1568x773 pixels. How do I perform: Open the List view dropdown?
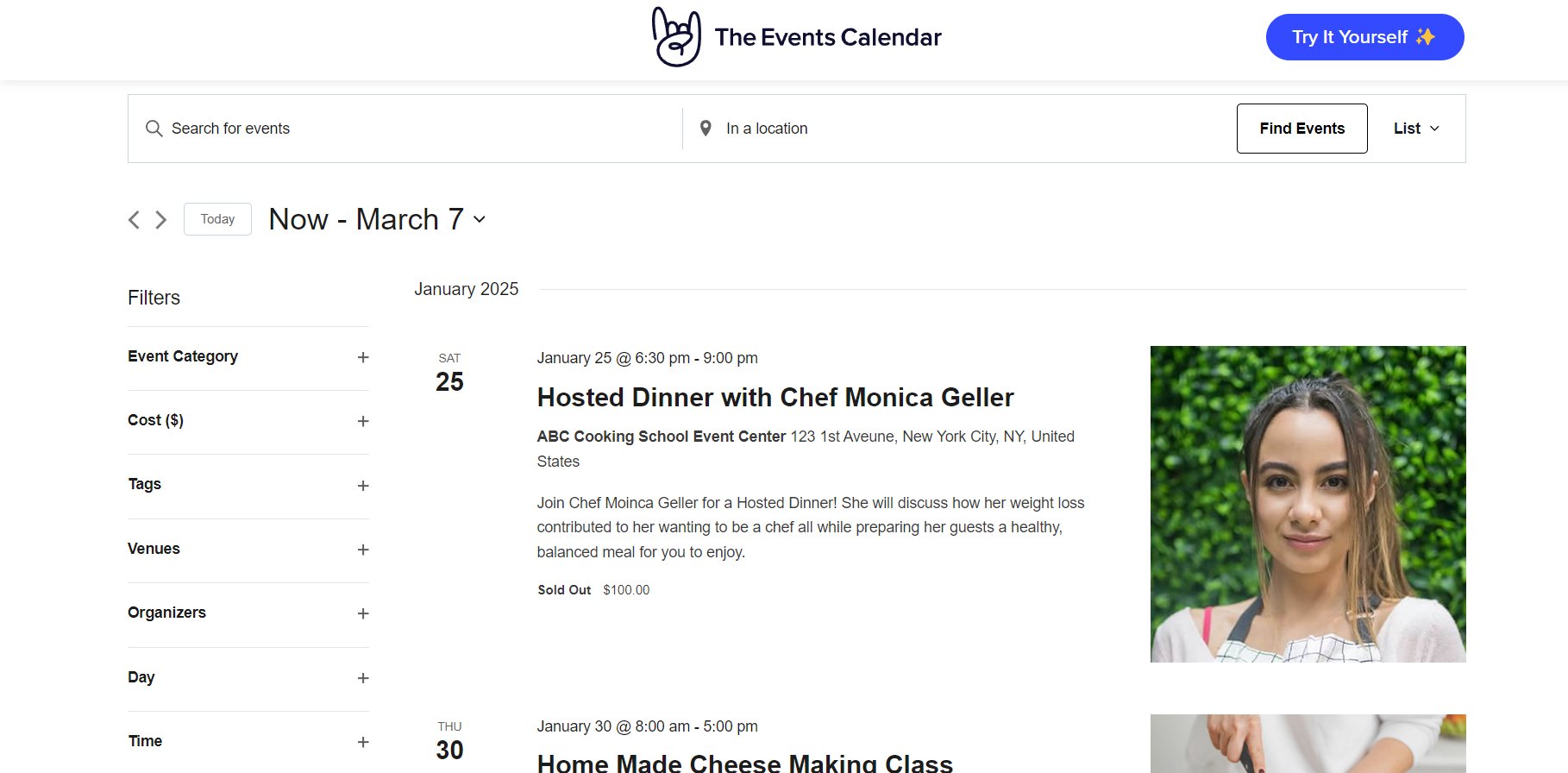[x=1415, y=128]
